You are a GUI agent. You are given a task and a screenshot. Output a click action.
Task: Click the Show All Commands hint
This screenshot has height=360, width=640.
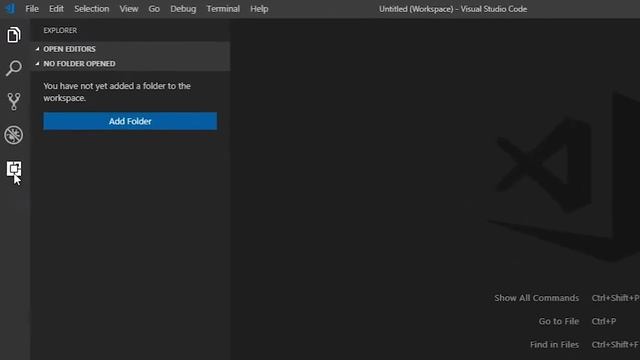tap(536, 298)
